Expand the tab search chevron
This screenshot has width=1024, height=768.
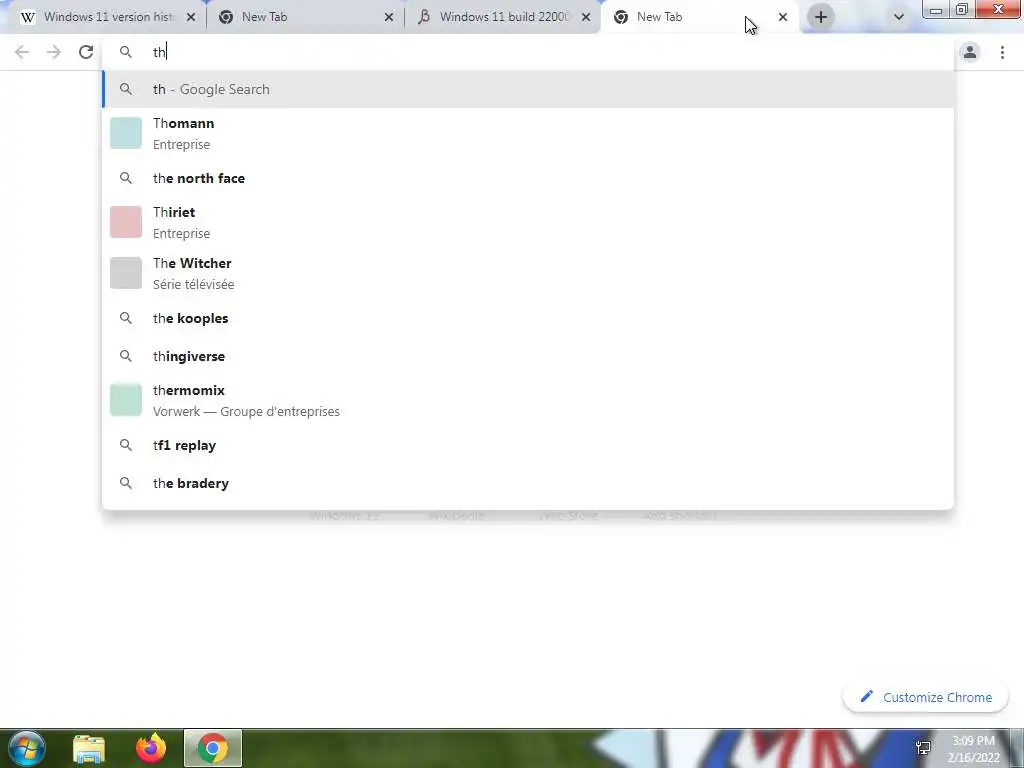pyautogui.click(x=899, y=17)
